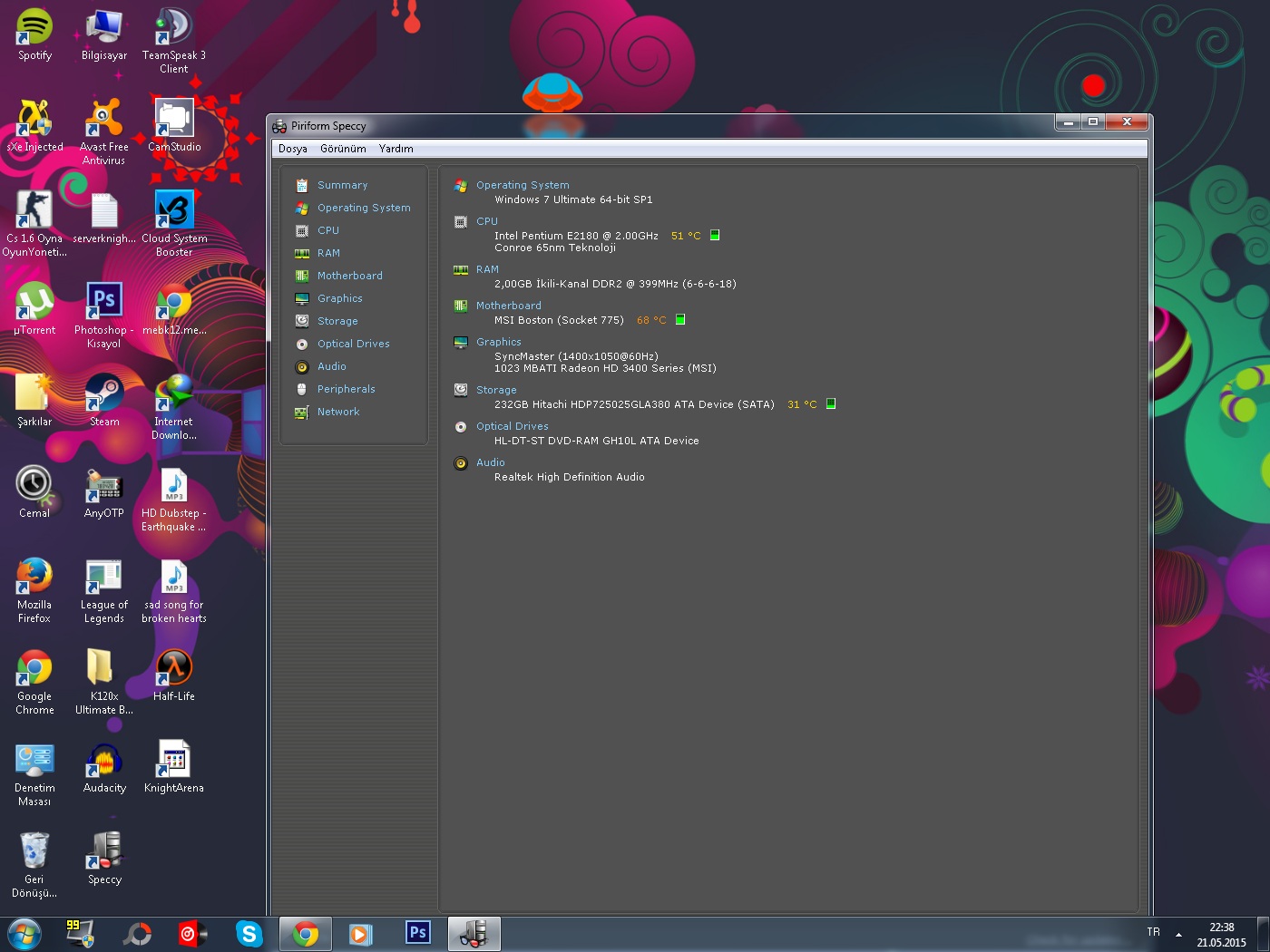Open Network section in sidebar
The image size is (1270, 952).
[x=338, y=412]
